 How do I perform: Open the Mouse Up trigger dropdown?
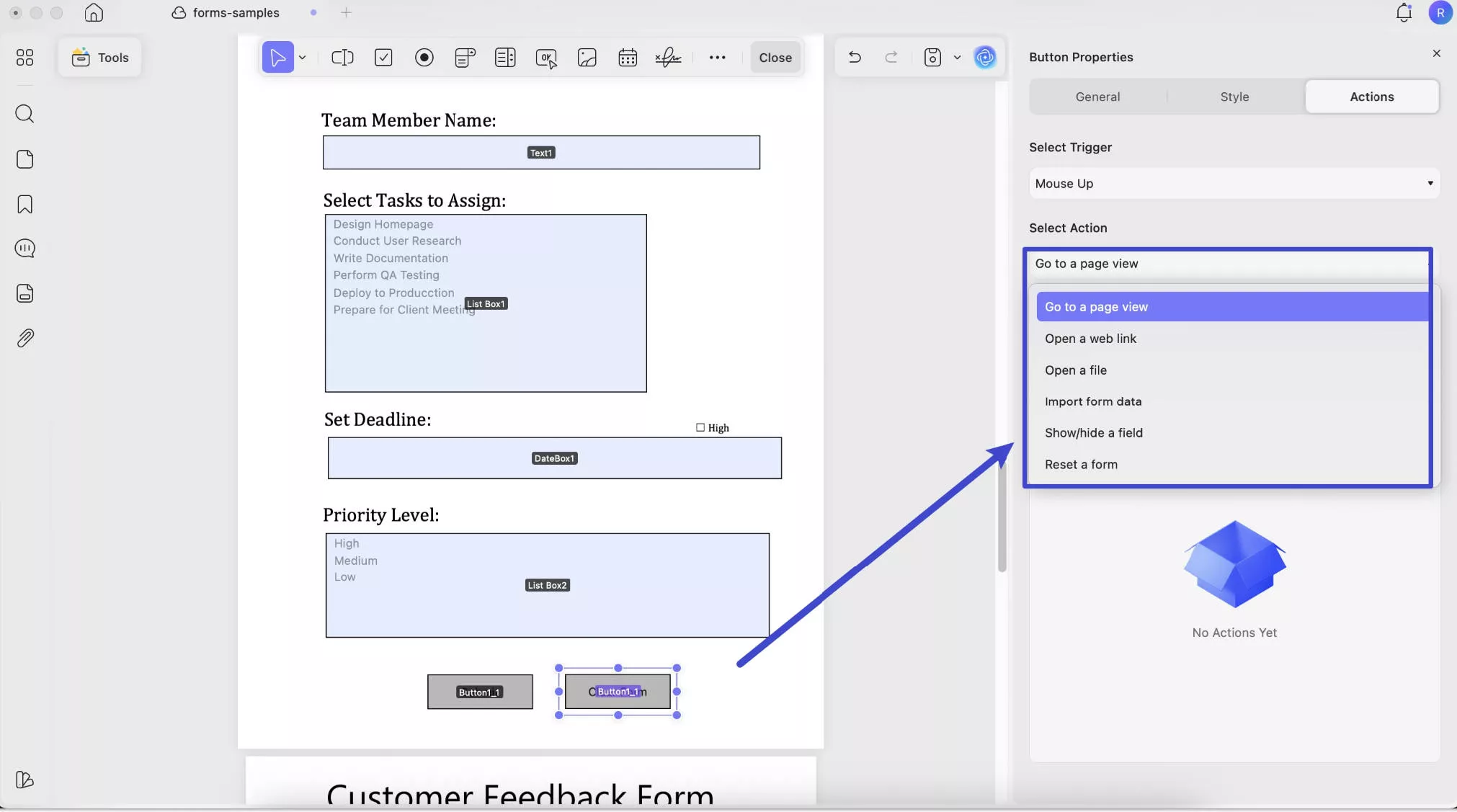coord(1234,184)
